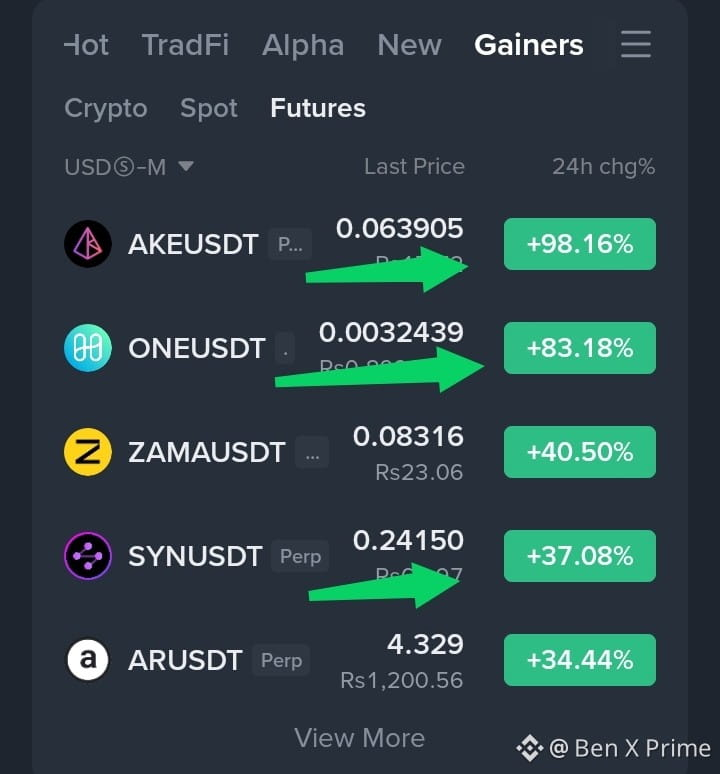
Task: Tap the +83.18% change badge
Action: click(x=580, y=348)
